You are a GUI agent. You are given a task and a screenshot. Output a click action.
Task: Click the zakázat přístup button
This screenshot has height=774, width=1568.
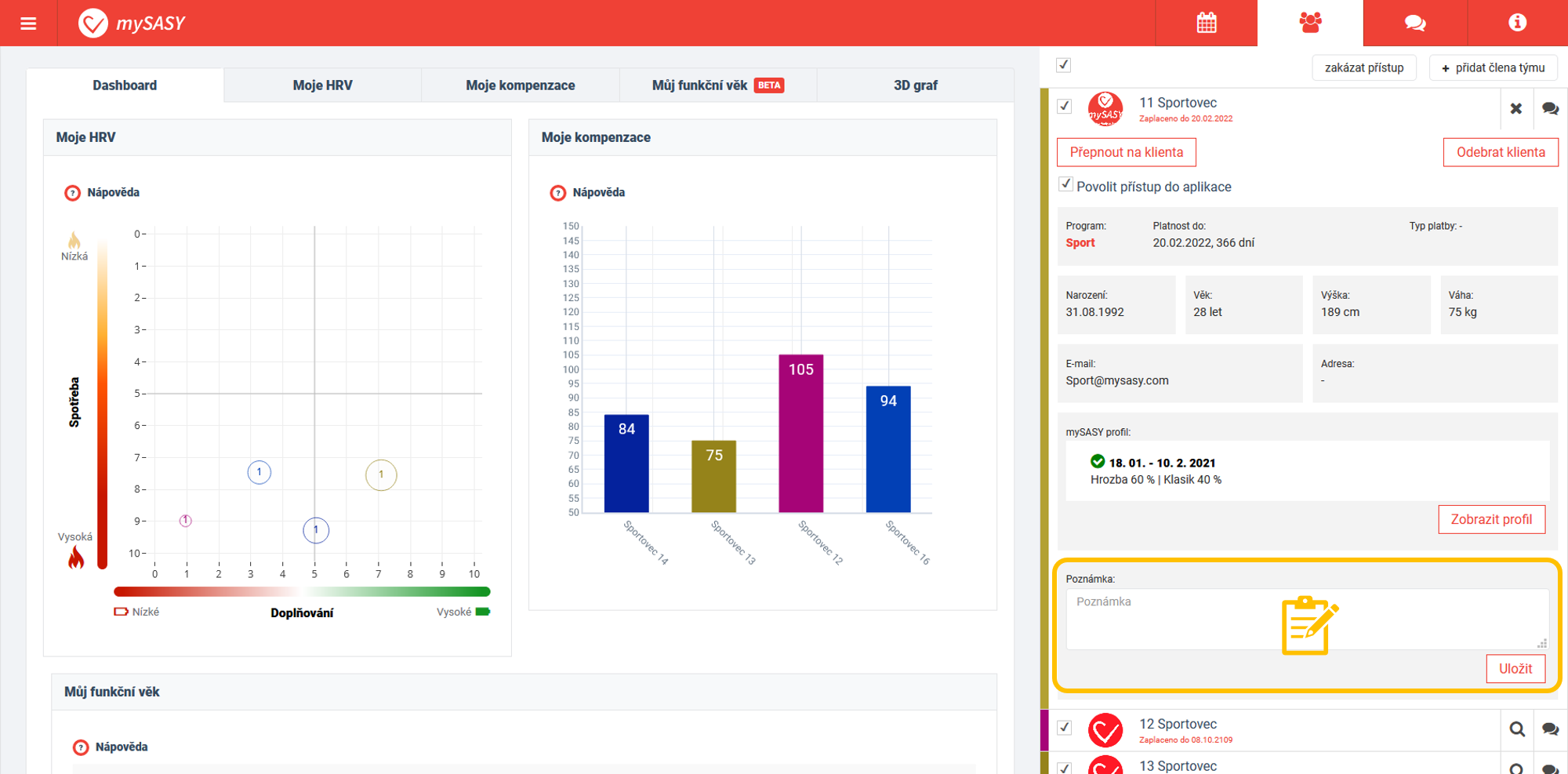click(x=1364, y=67)
